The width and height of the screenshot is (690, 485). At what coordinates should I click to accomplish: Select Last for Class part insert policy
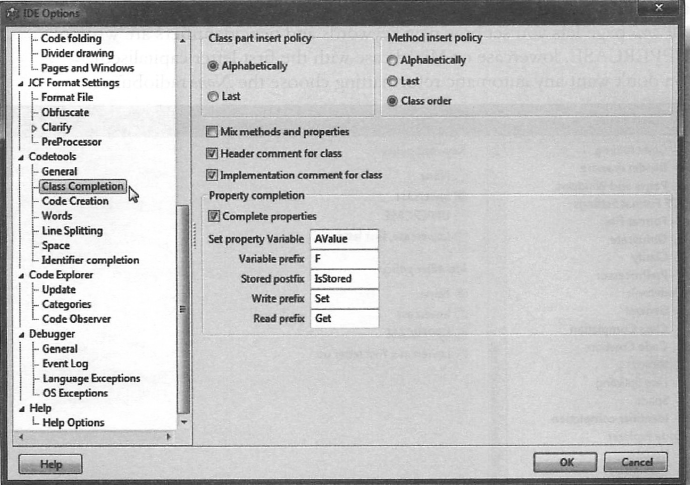click(x=213, y=96)
